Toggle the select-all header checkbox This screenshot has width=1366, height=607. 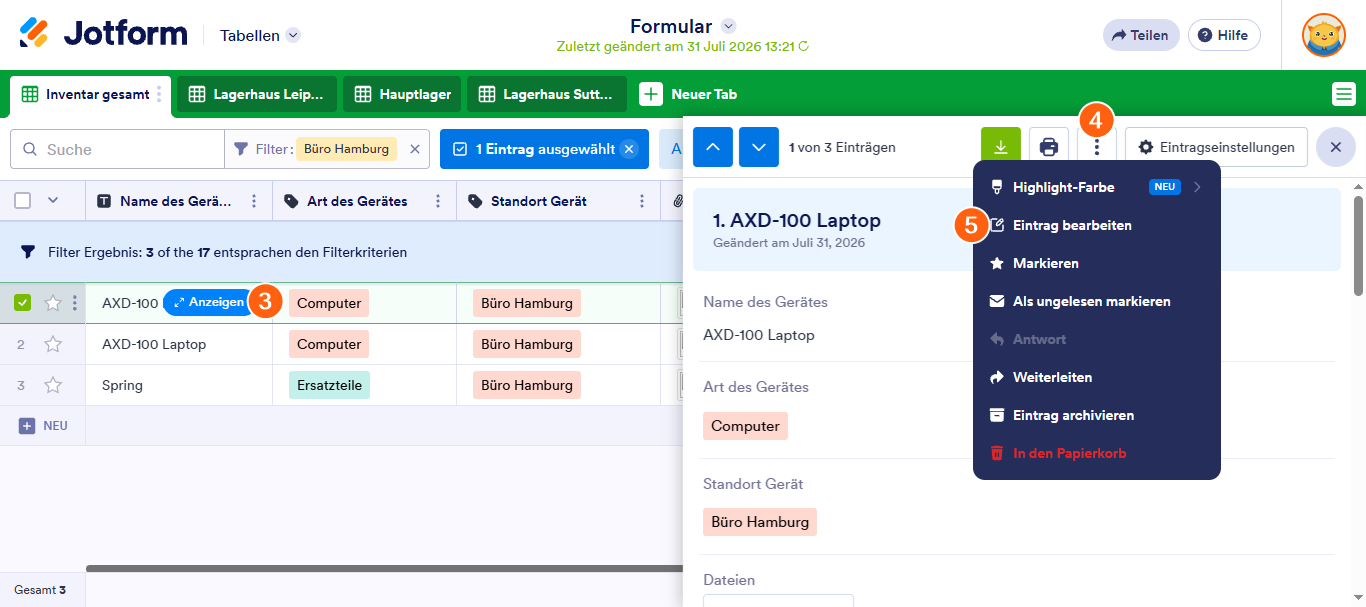tap(23, 200)
